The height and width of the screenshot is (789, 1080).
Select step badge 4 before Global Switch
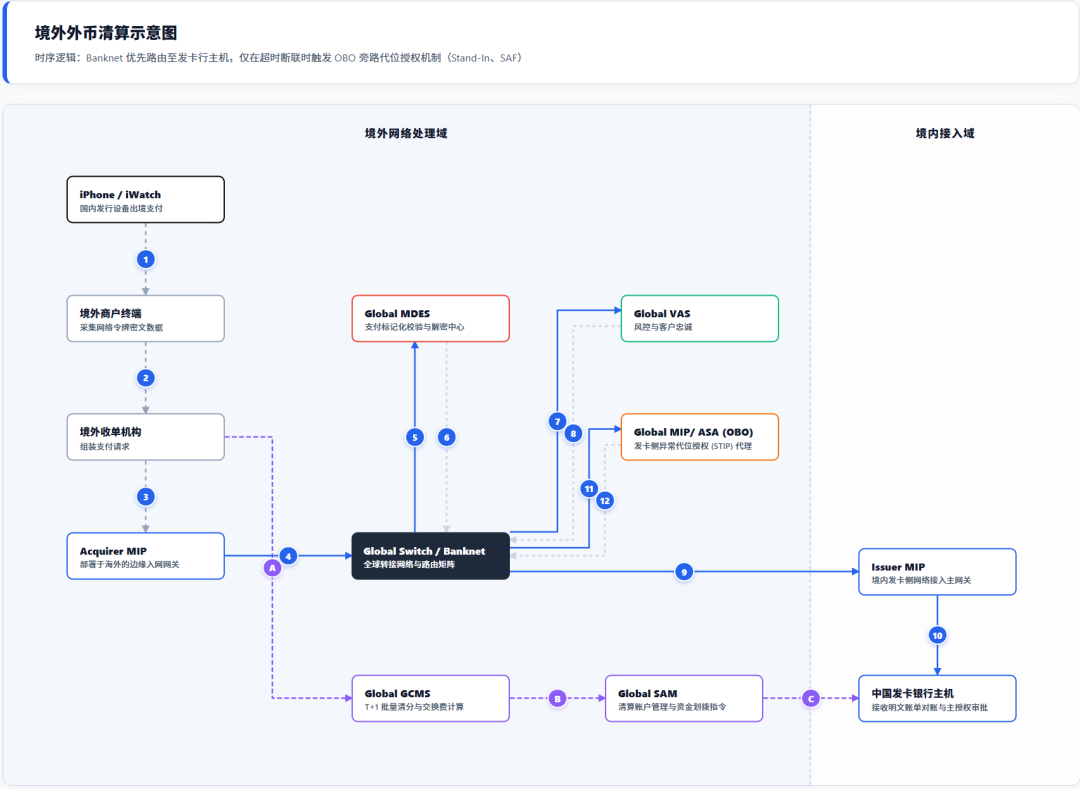click(x=289, y=556)
